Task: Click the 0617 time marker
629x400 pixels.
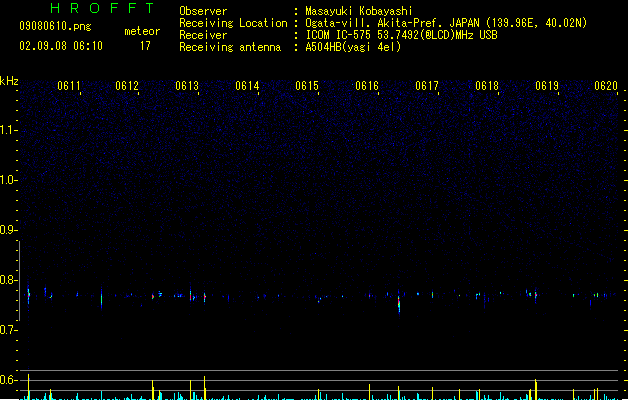Action: 427,86
